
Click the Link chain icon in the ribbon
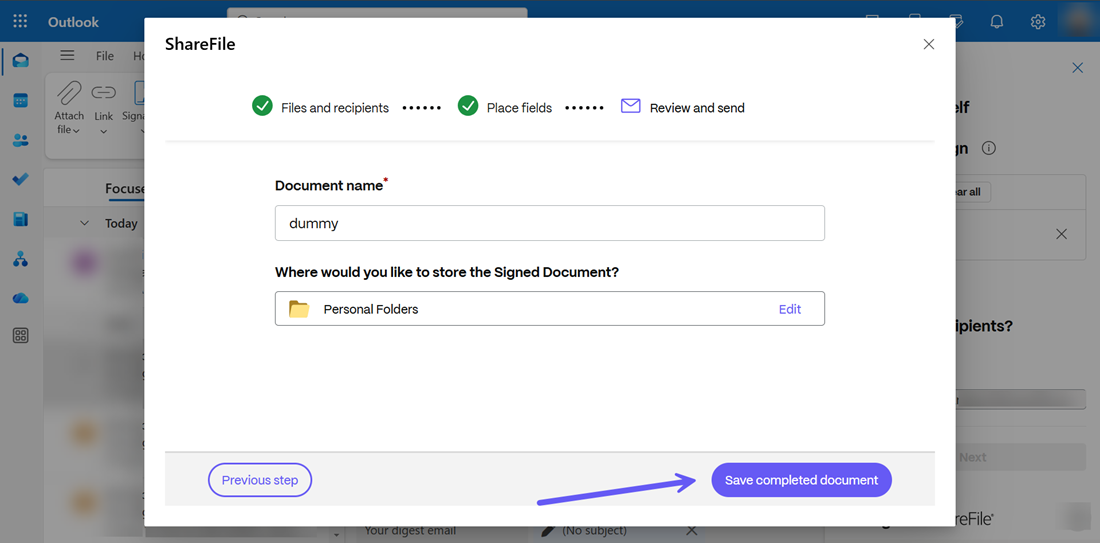click(104, 93)
